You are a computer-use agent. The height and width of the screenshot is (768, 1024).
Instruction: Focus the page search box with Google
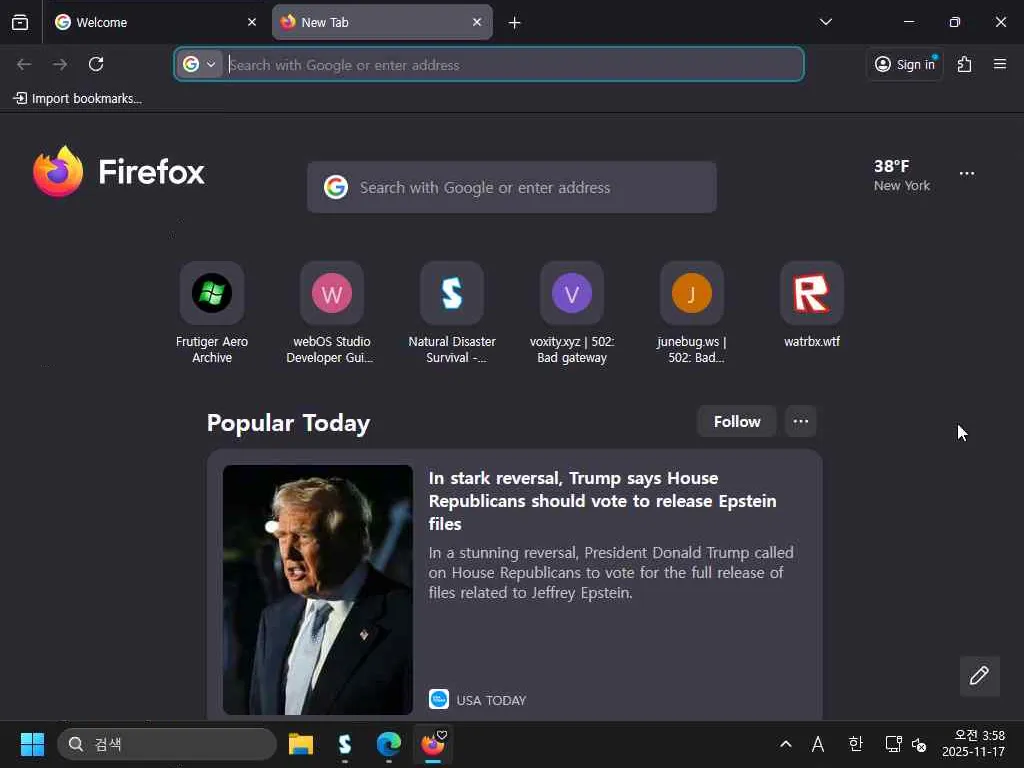[x=512, y=187]
